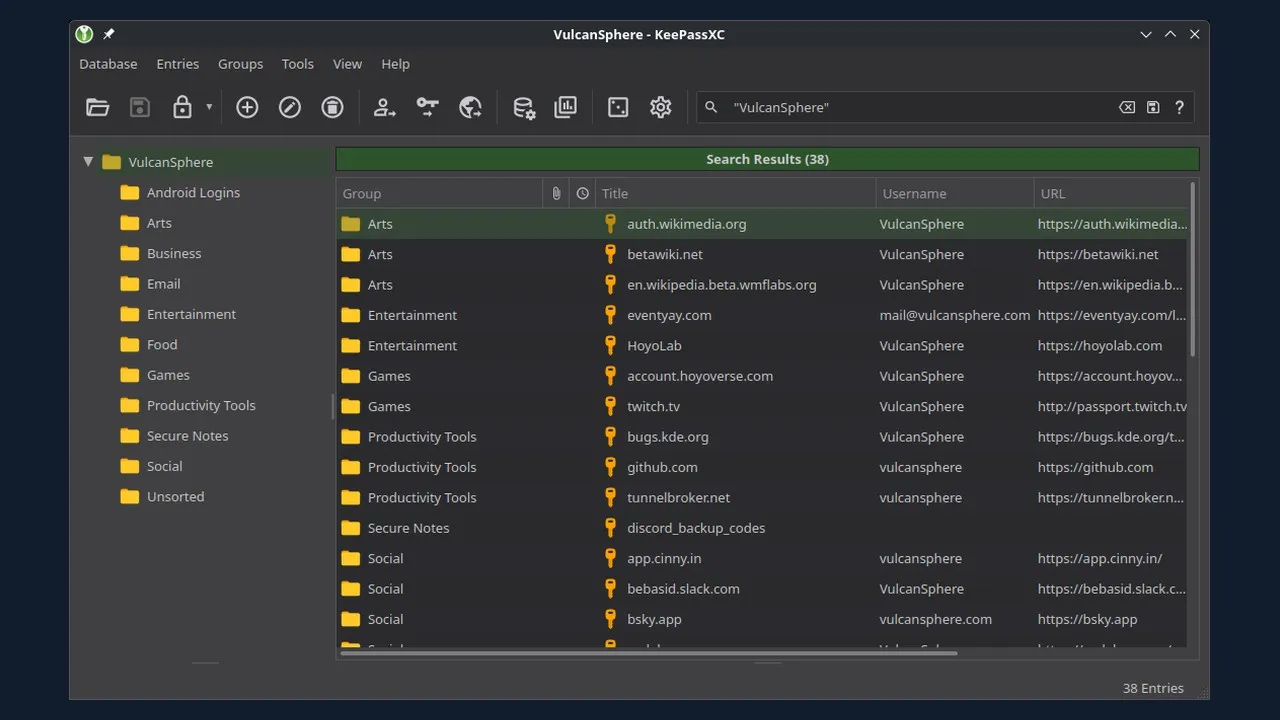The width and height of the screenshot is (1280, 720).
Task: Open the Database menu
Action: click(108, 64)
